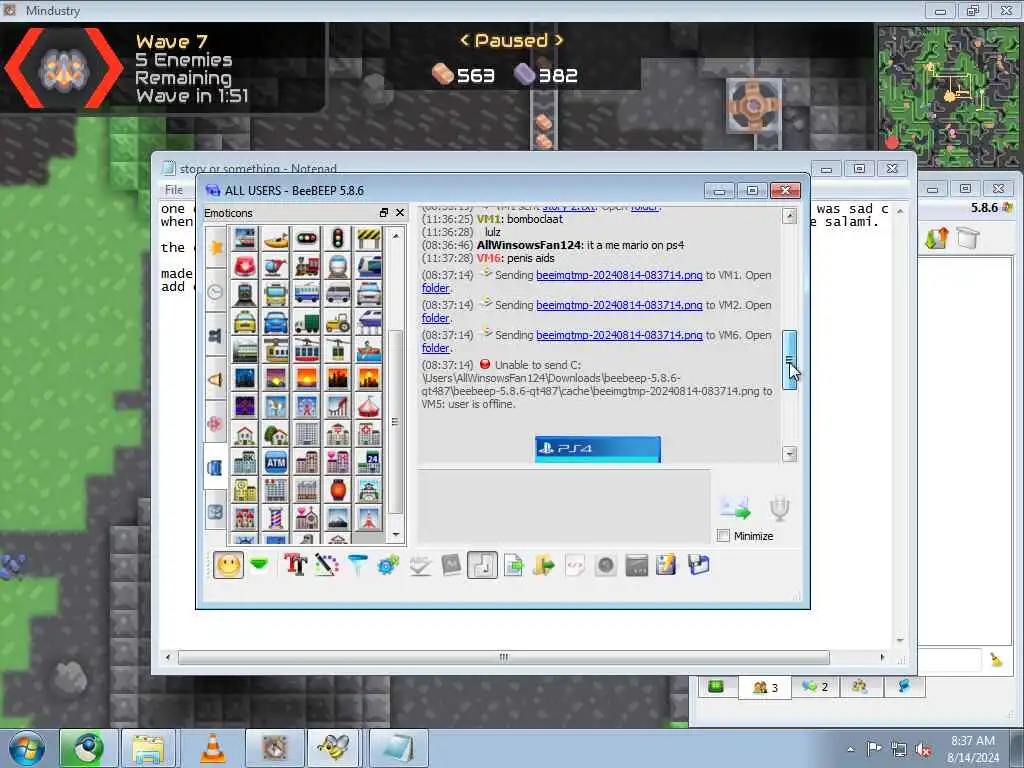Open the Windows Start menu
Viewport: 1024px width, 768px height.
[26, 748]
